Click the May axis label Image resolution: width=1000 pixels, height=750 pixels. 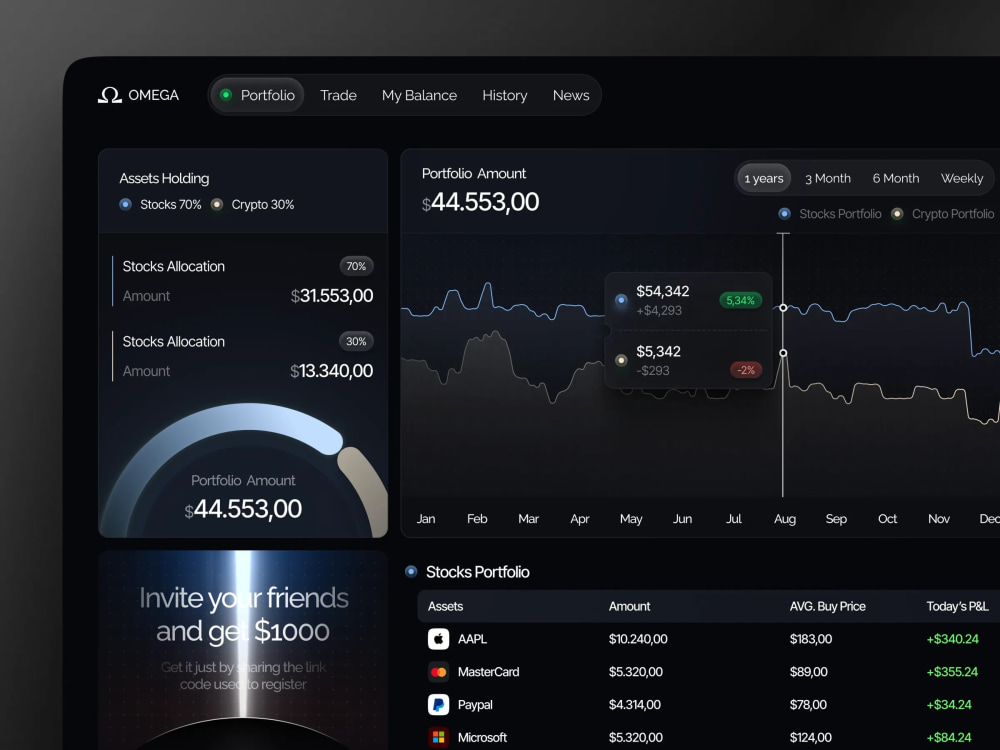(631, 518)
